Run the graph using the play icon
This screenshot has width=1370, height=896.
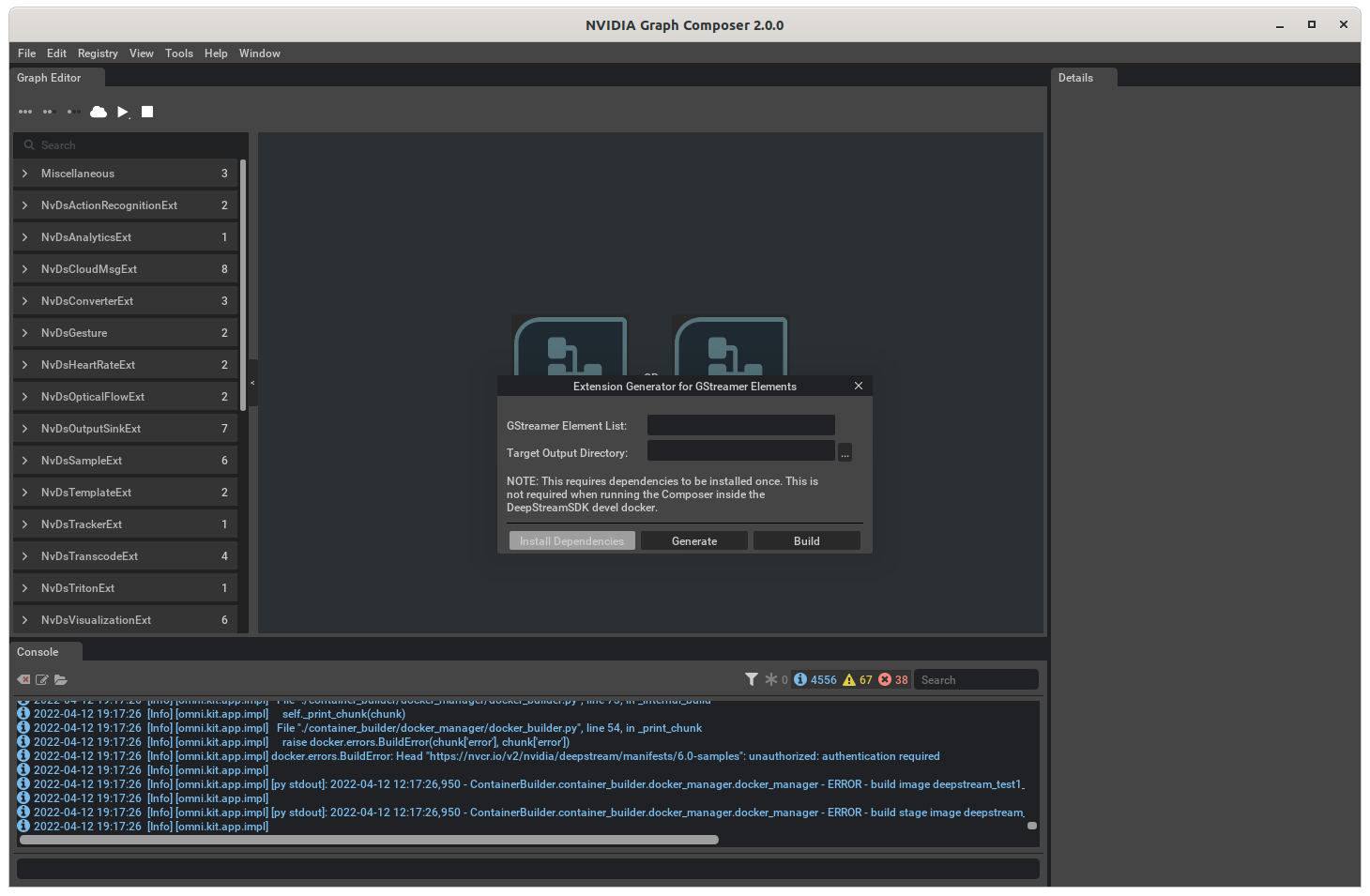coord(123,112)
